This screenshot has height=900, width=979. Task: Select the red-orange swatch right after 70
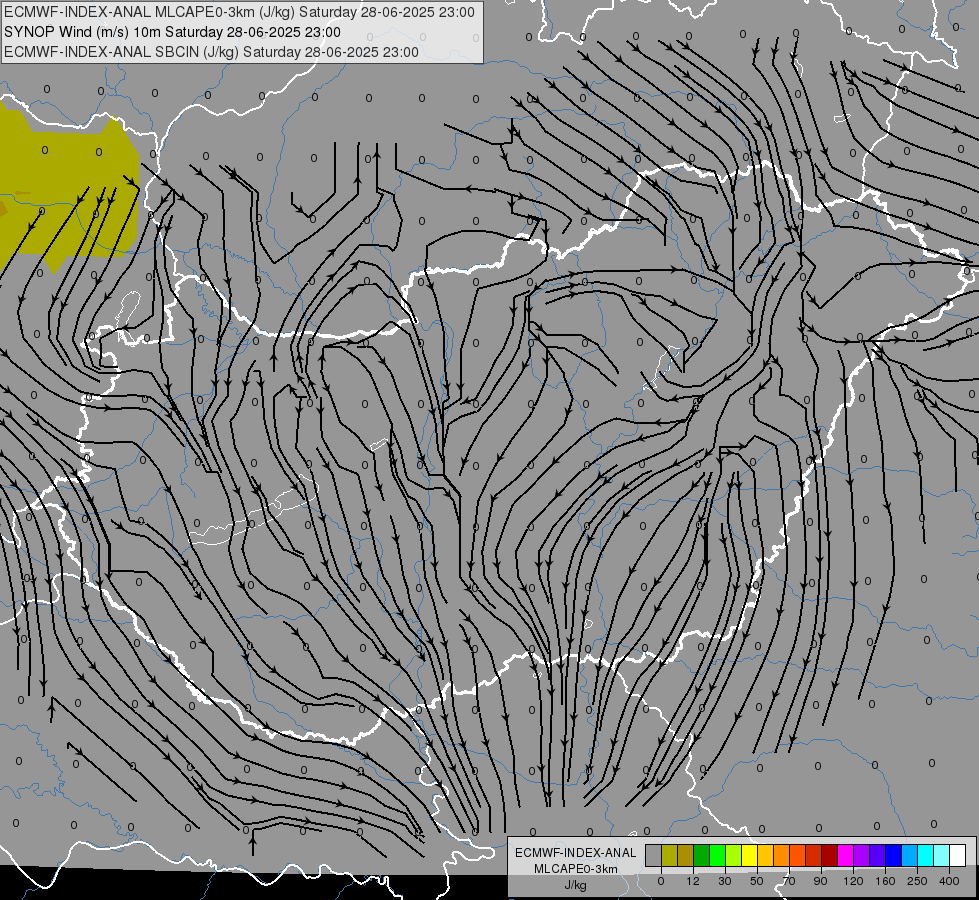(x=798, y=855)
